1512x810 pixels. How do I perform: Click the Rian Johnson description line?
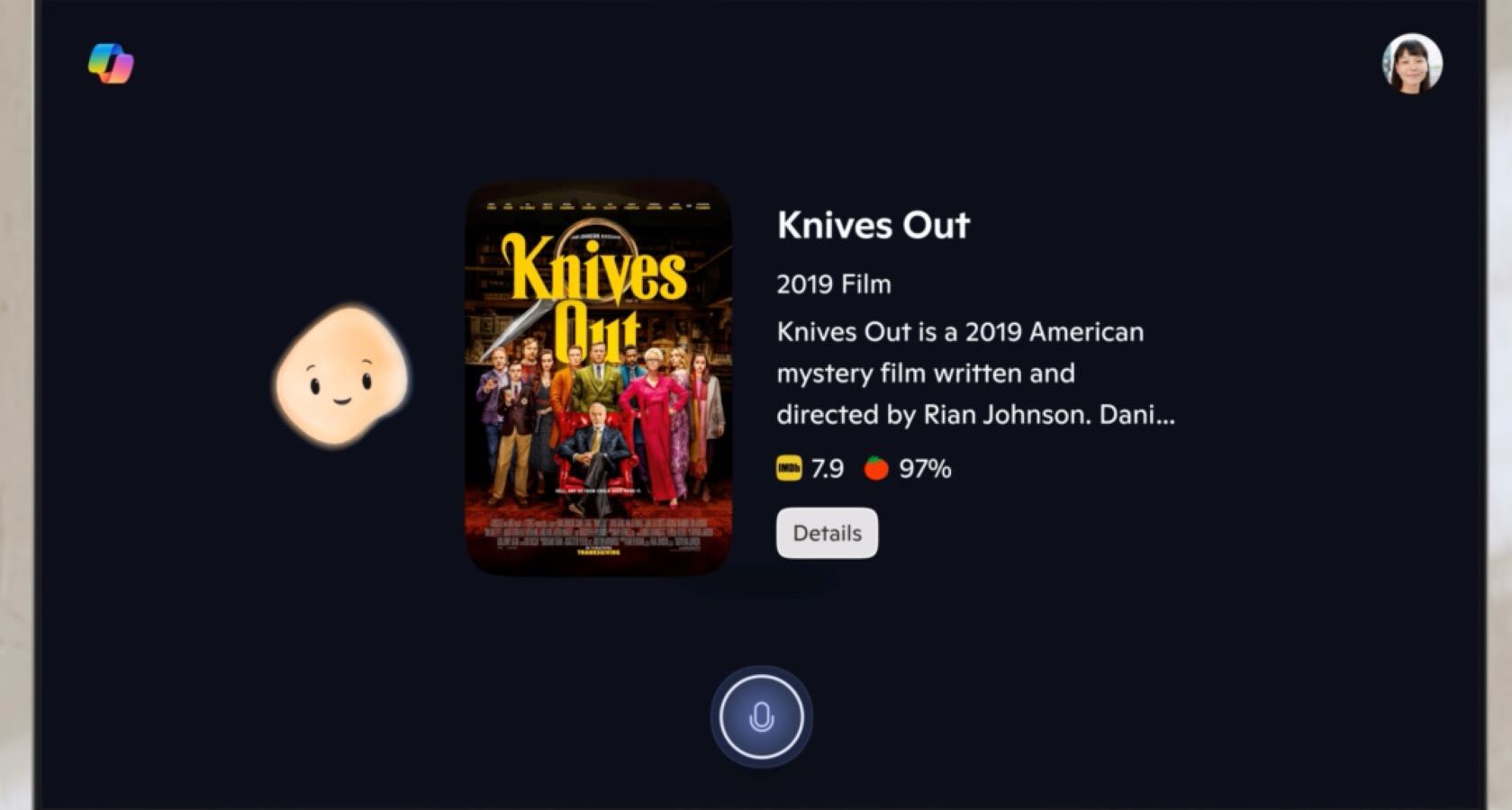pos(976,414)
